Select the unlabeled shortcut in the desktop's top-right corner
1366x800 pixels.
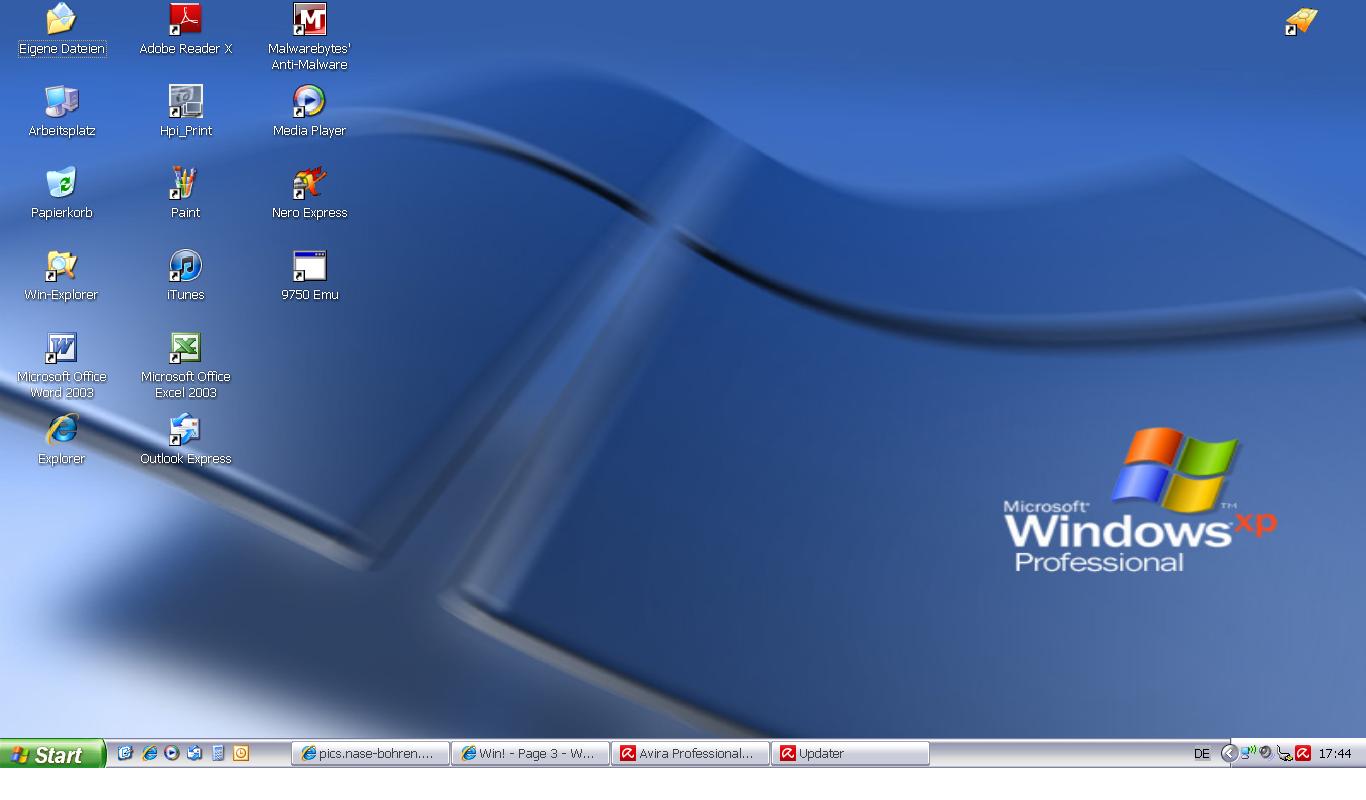click(1301, 20)
